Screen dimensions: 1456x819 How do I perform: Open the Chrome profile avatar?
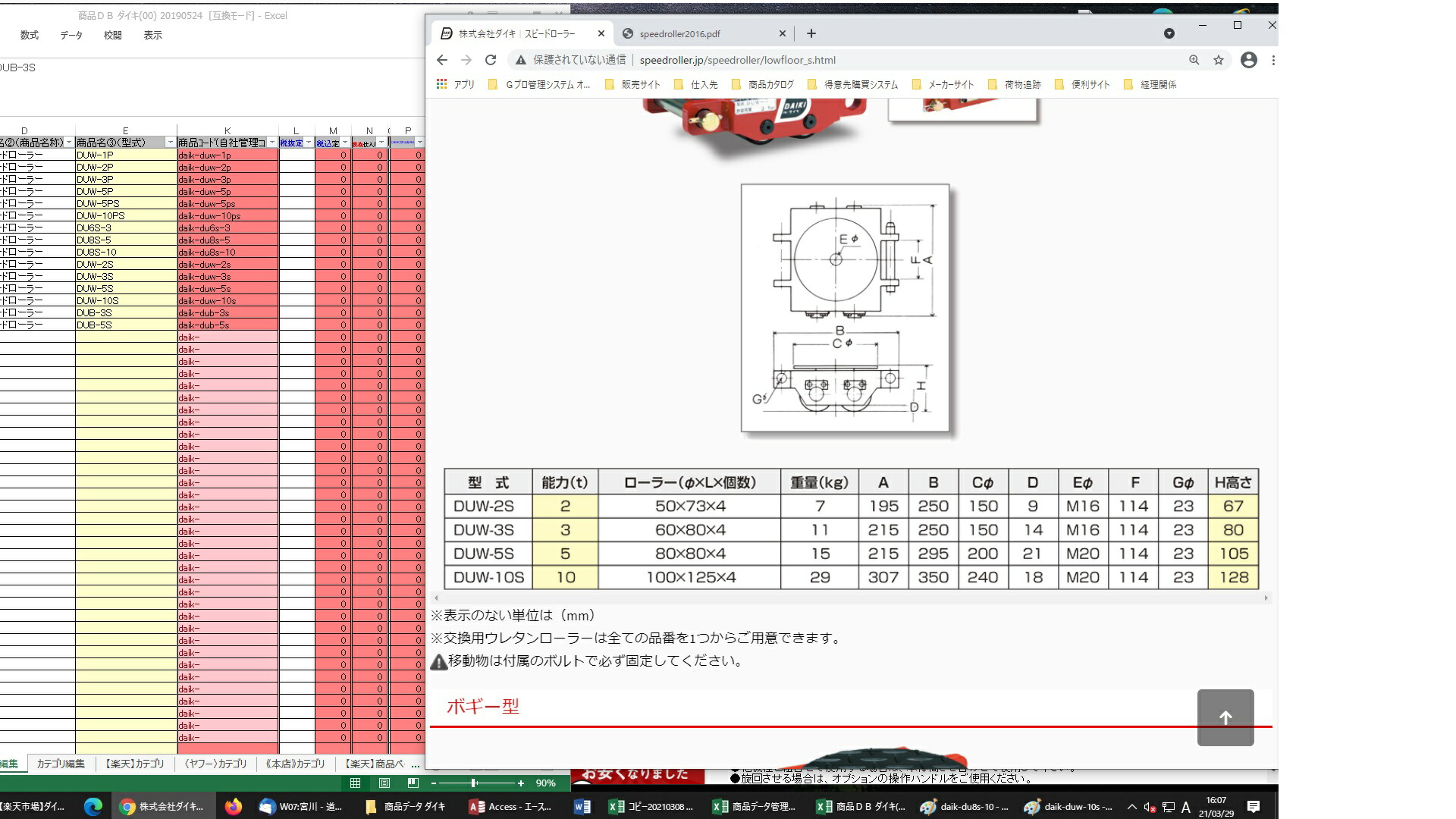[1248, 60]
